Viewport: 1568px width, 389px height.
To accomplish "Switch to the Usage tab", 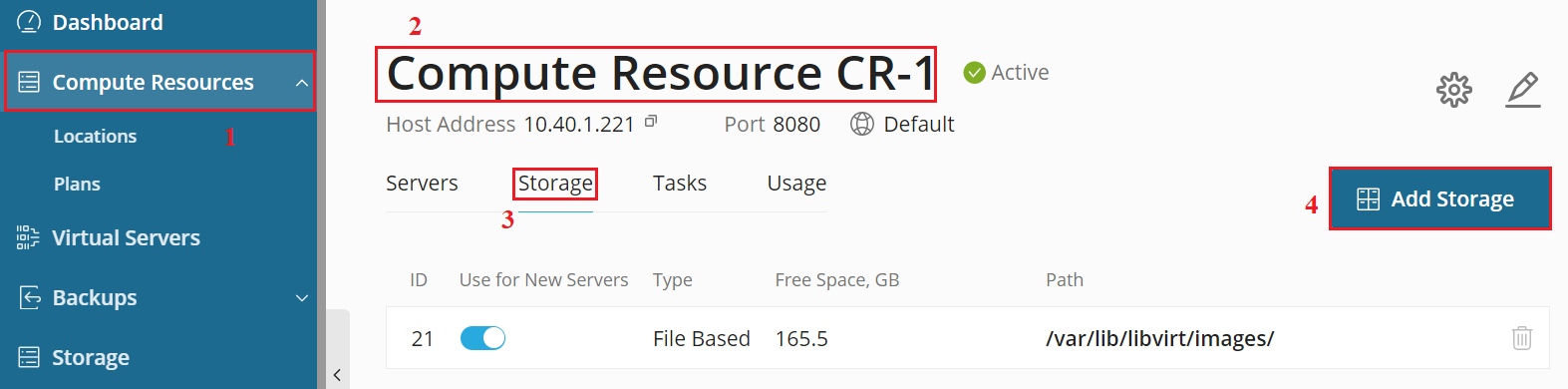I will 796,184.
